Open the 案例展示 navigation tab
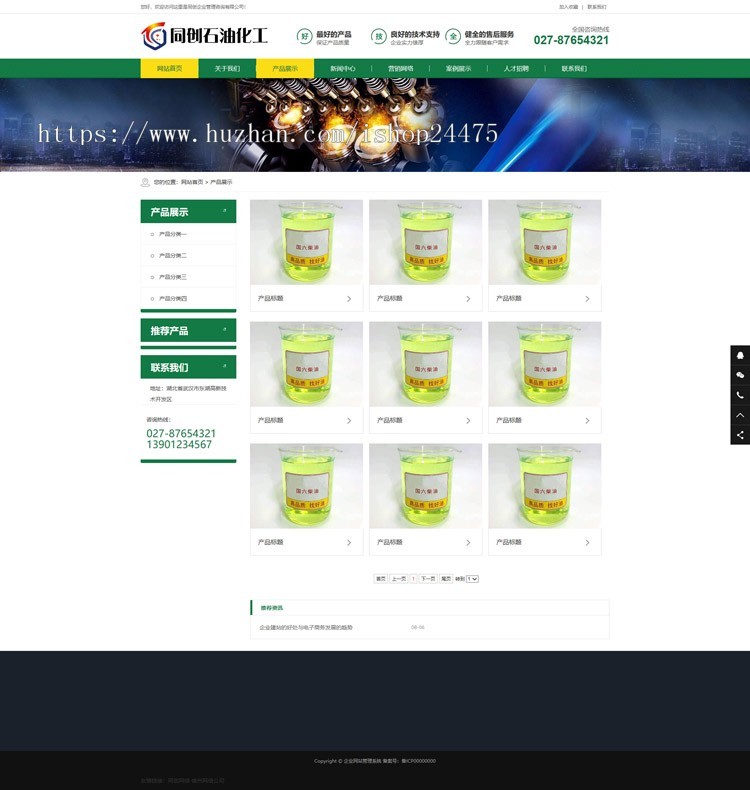This screenshot has width=750, height=790. coord(458,69)
